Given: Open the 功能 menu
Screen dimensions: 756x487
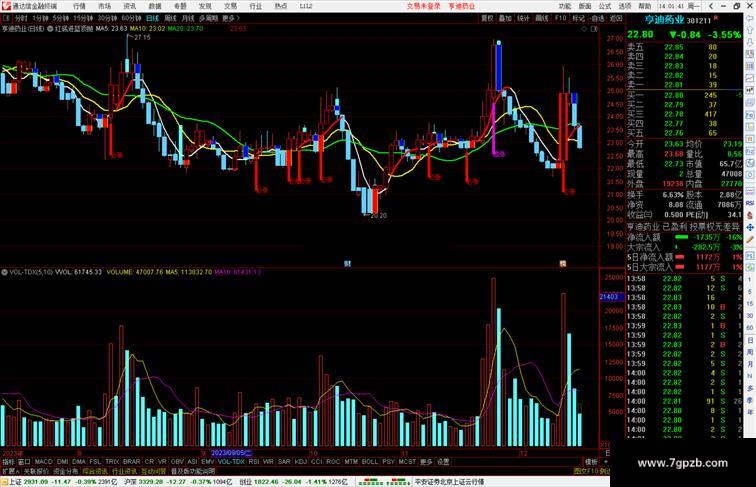Looking at the screenshot, I should (x=565, y=6).
